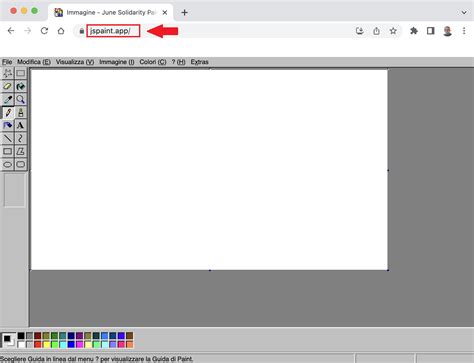The width and height of the screenshot is (474, 363).
Task: Pick the Fill With Color bucket tool
Action: point(21,86)
